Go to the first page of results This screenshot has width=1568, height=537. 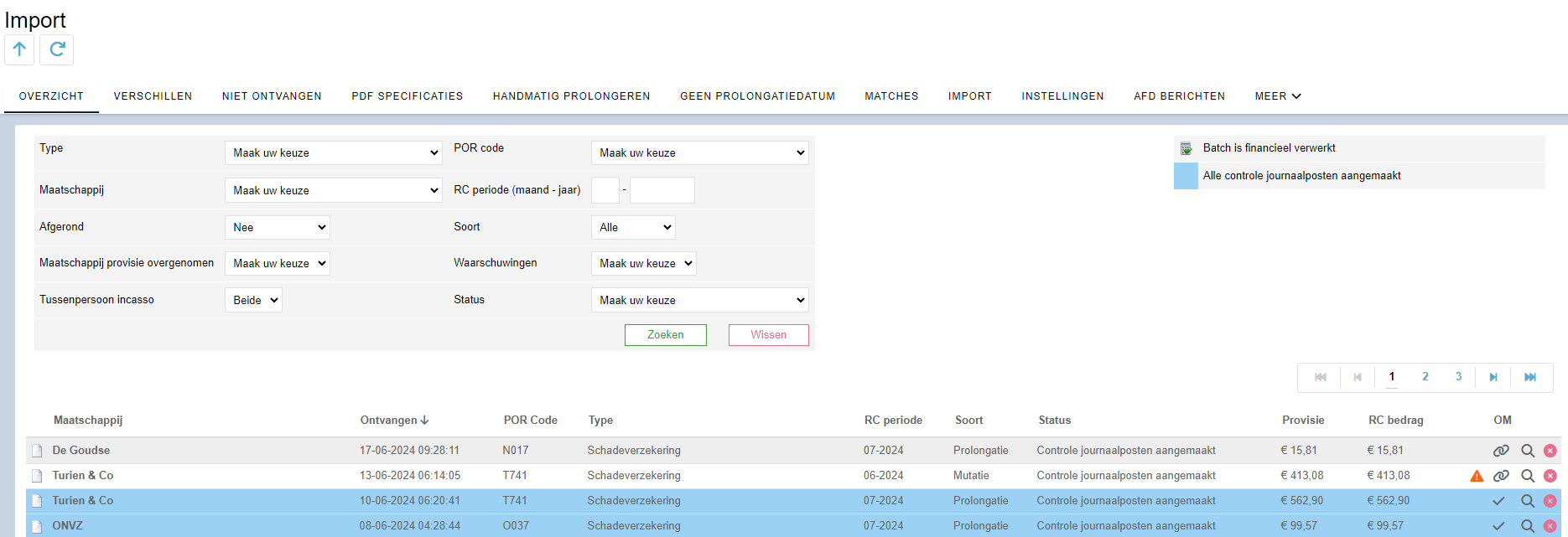1321,377
